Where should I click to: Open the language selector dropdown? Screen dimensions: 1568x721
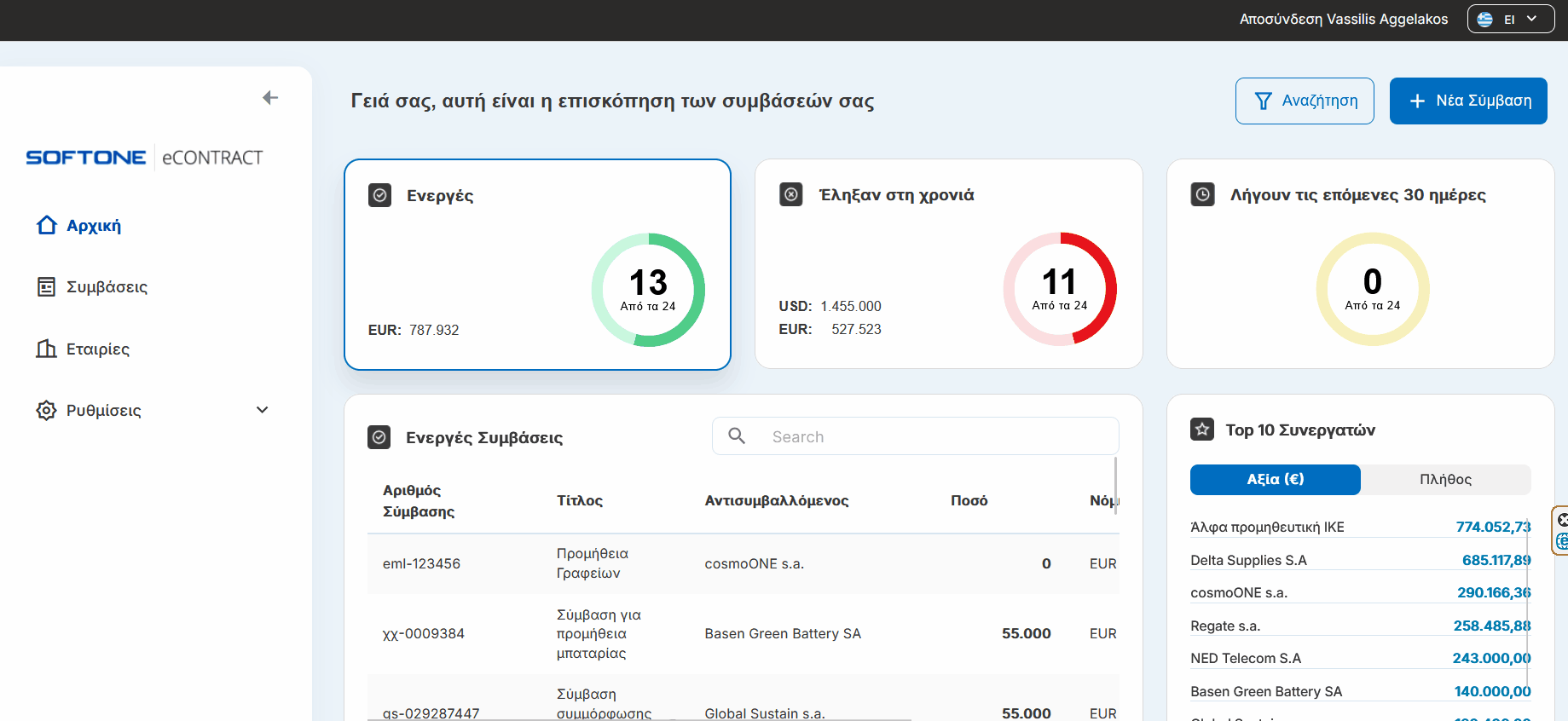tap(1510, 19)
